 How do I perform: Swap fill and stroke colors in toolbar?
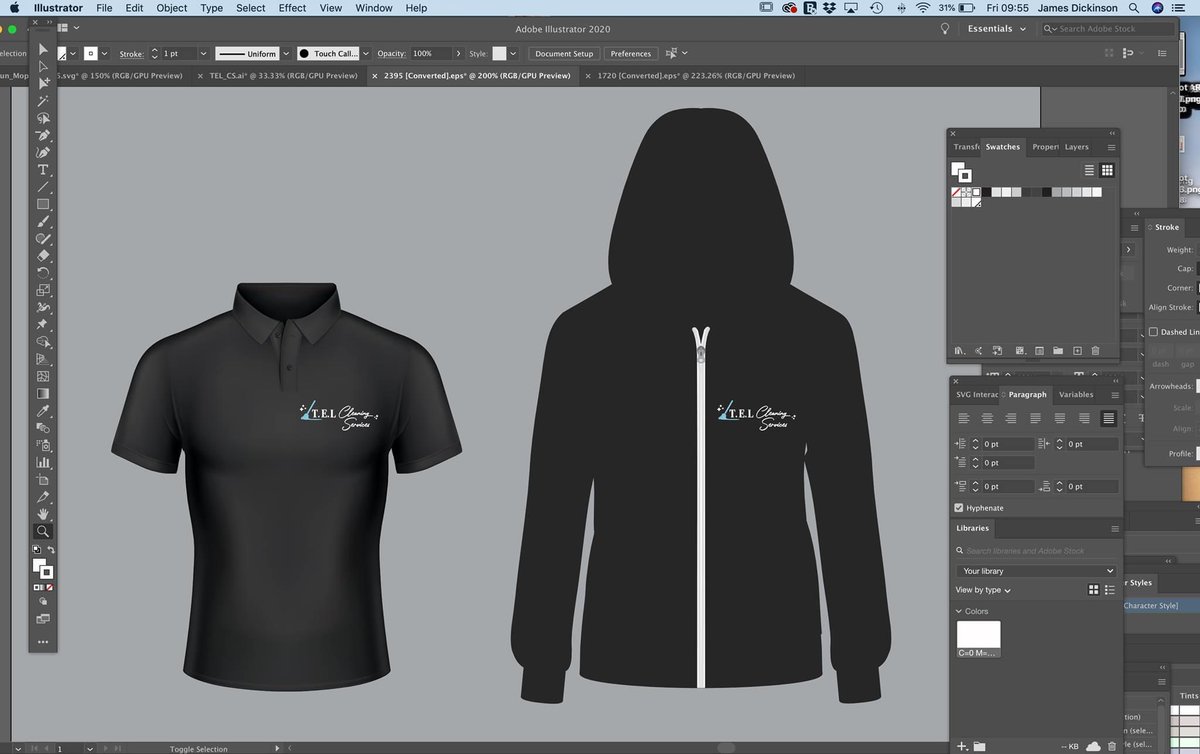point(51,551)
